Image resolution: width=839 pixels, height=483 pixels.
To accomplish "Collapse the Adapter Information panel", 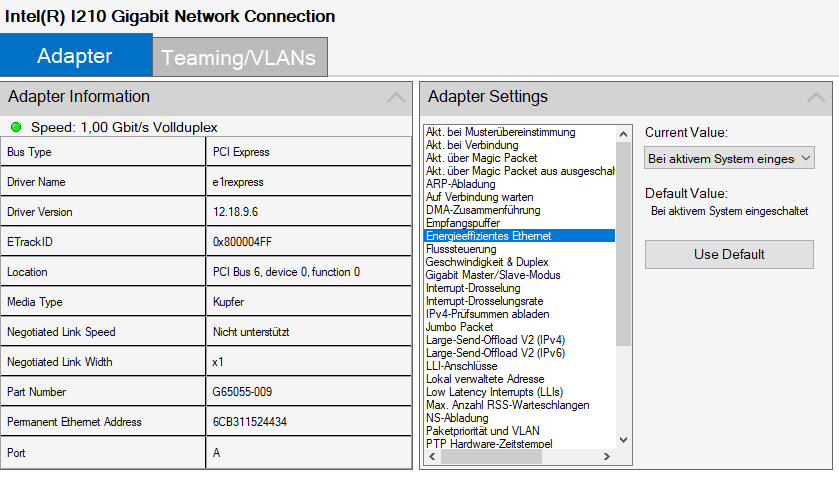I will point(396,97).
